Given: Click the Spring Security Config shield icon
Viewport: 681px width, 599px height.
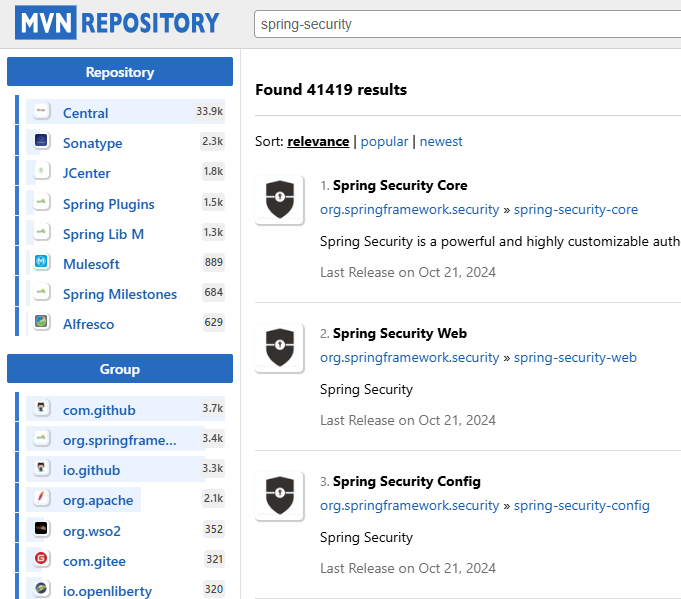Looking at the screenshot, I should (x=280, y=496).
